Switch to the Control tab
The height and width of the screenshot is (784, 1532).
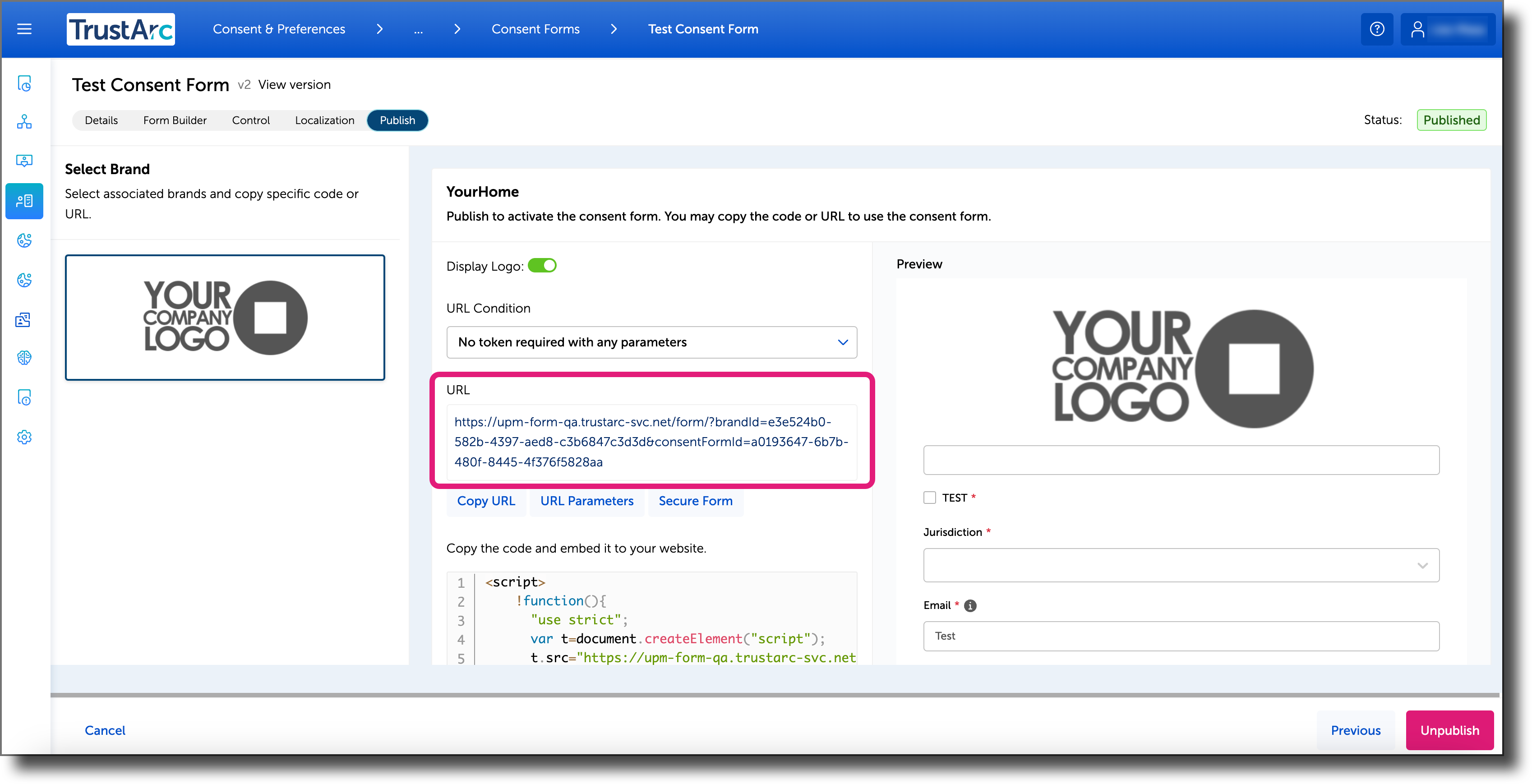tap(250, 120)
